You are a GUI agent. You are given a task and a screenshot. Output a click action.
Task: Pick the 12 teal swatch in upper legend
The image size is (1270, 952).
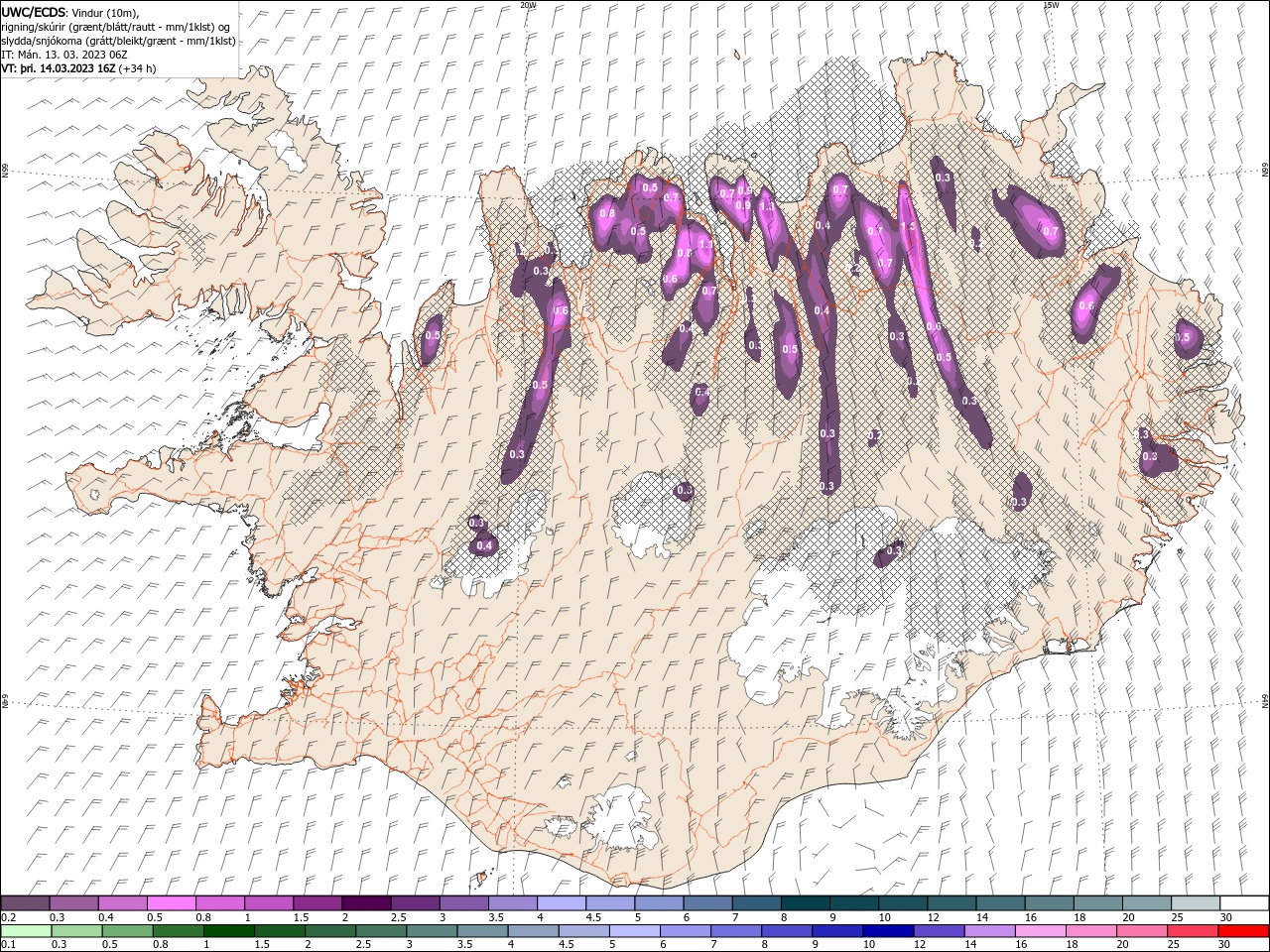click(x=952, y=903)
